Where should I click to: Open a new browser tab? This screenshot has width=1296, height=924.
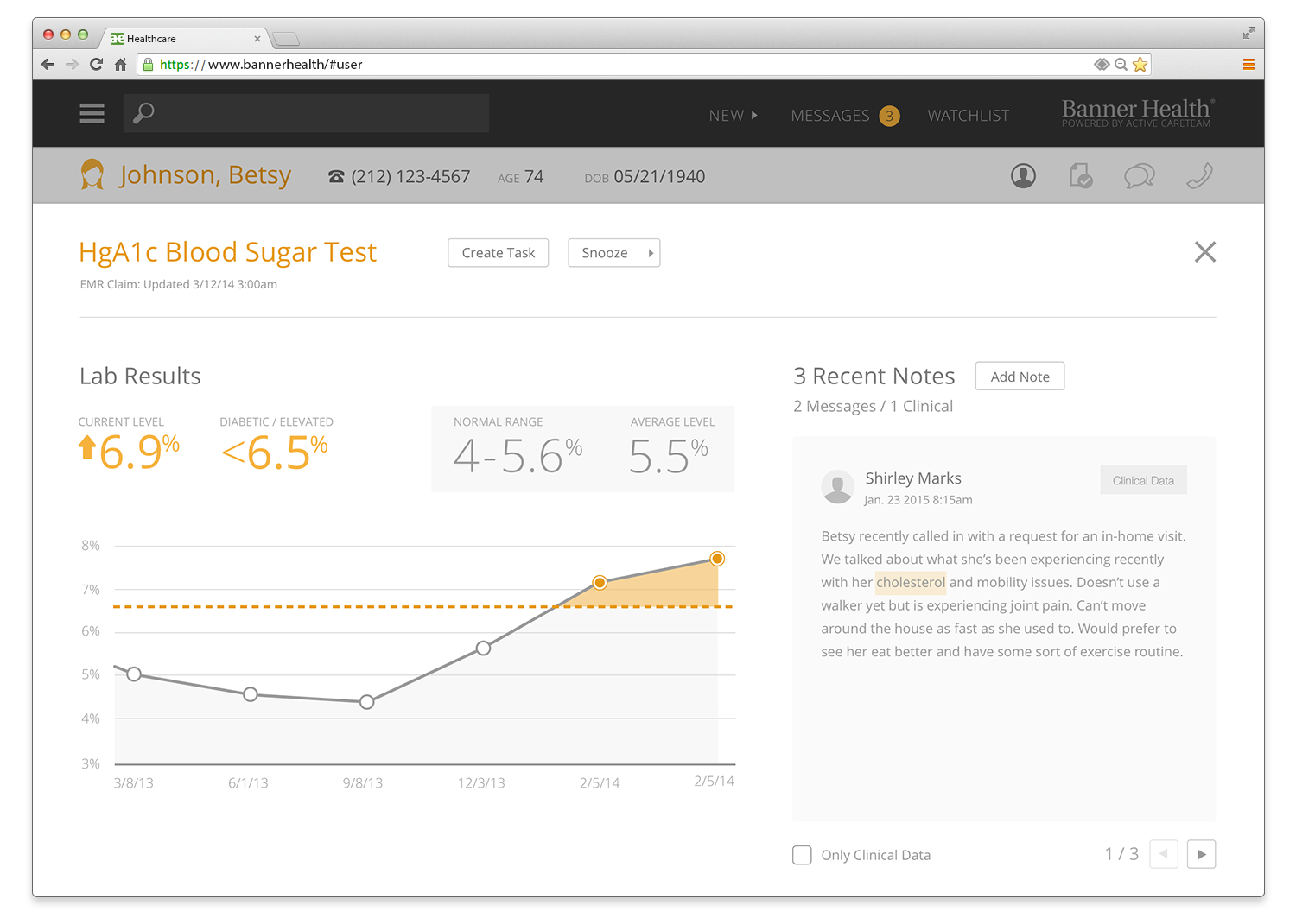click(x=286, y=39)
